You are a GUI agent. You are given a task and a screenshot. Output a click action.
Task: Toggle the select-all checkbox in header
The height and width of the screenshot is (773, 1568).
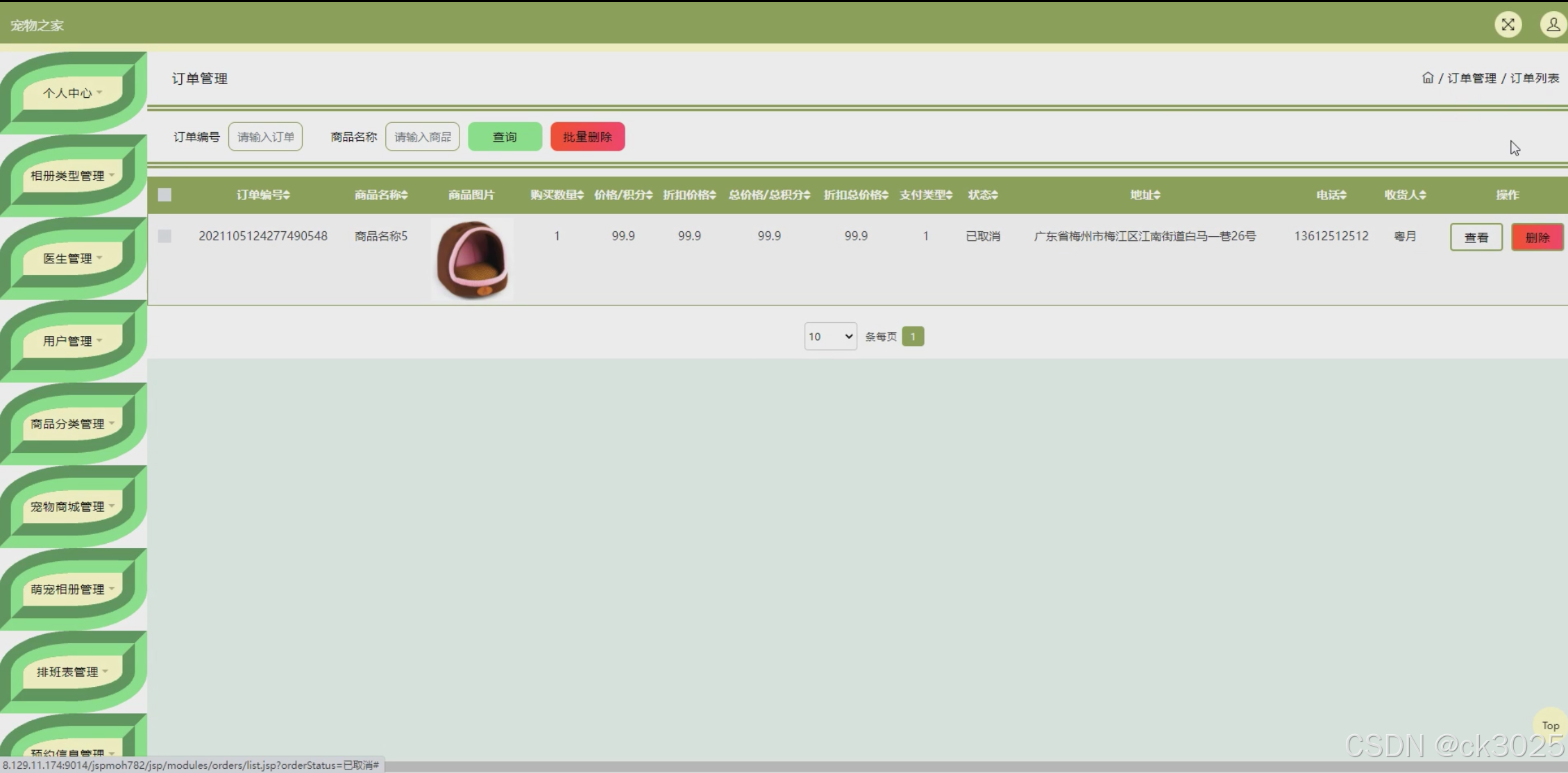165,195
